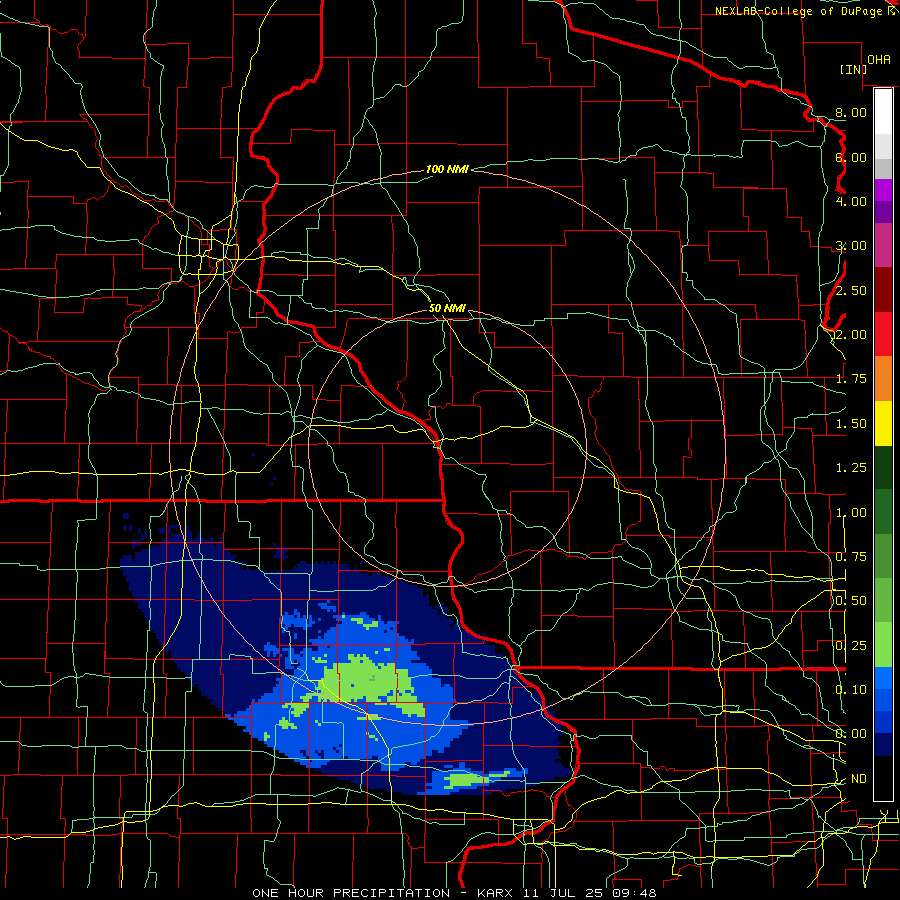The image size is (900, 900).
Task: Click the 0.25 legend value
Action: coord(851,646)
